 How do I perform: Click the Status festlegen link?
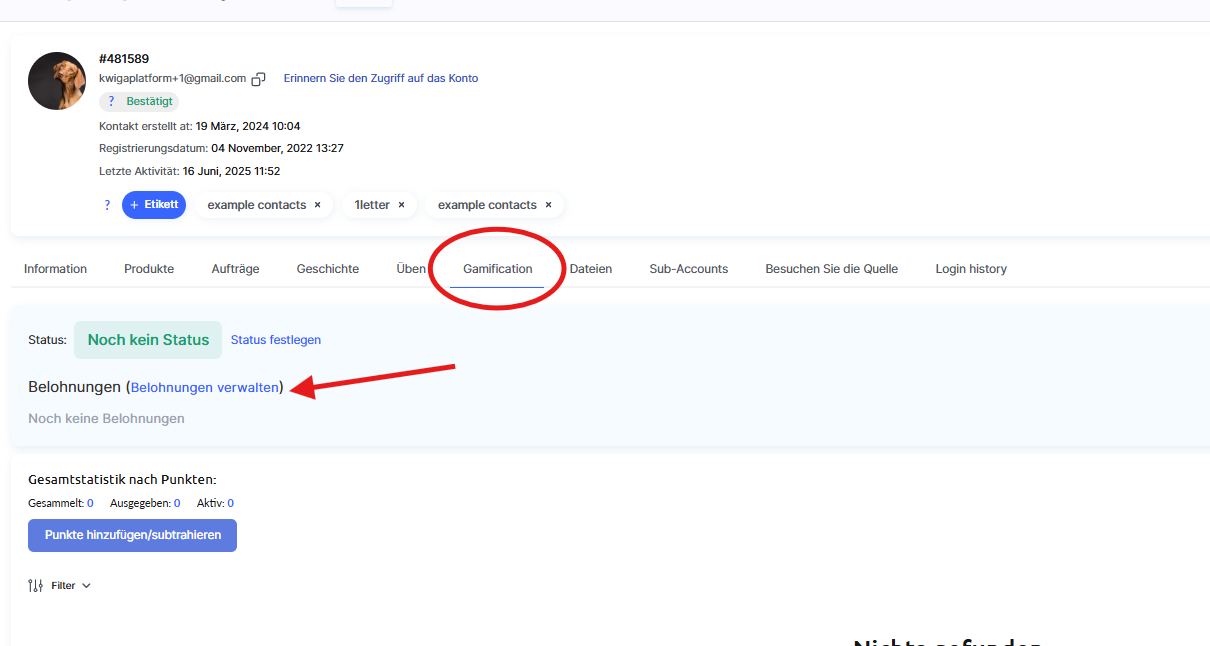click(276, 340)
